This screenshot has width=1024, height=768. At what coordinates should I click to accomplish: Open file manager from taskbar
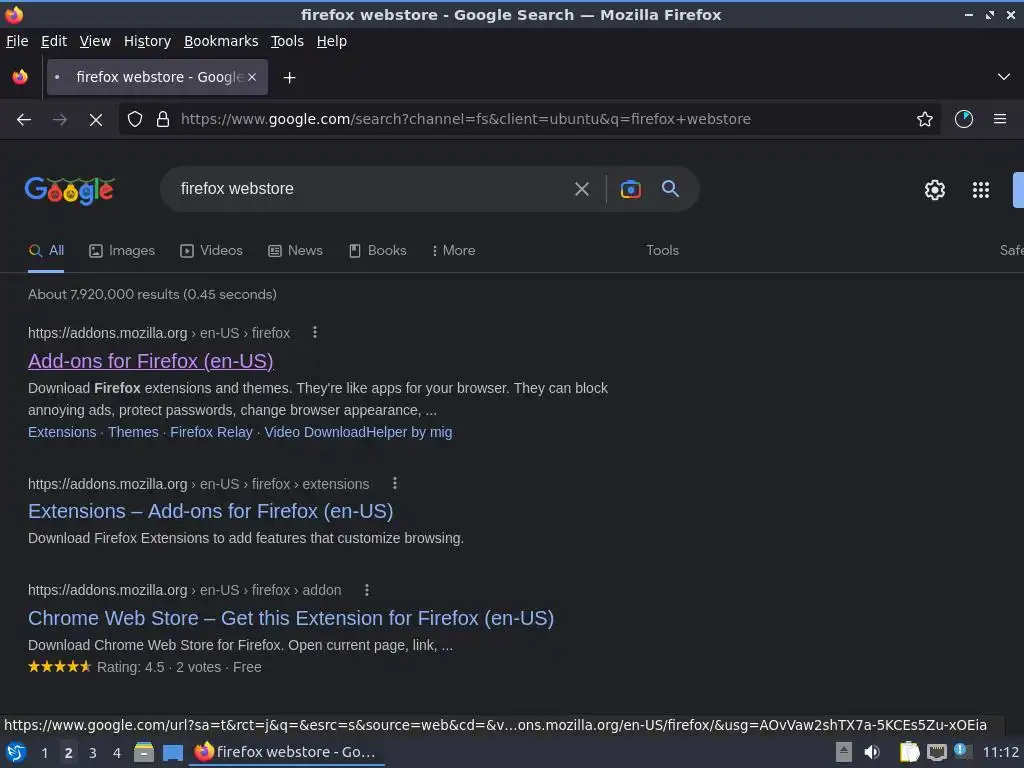144,753
